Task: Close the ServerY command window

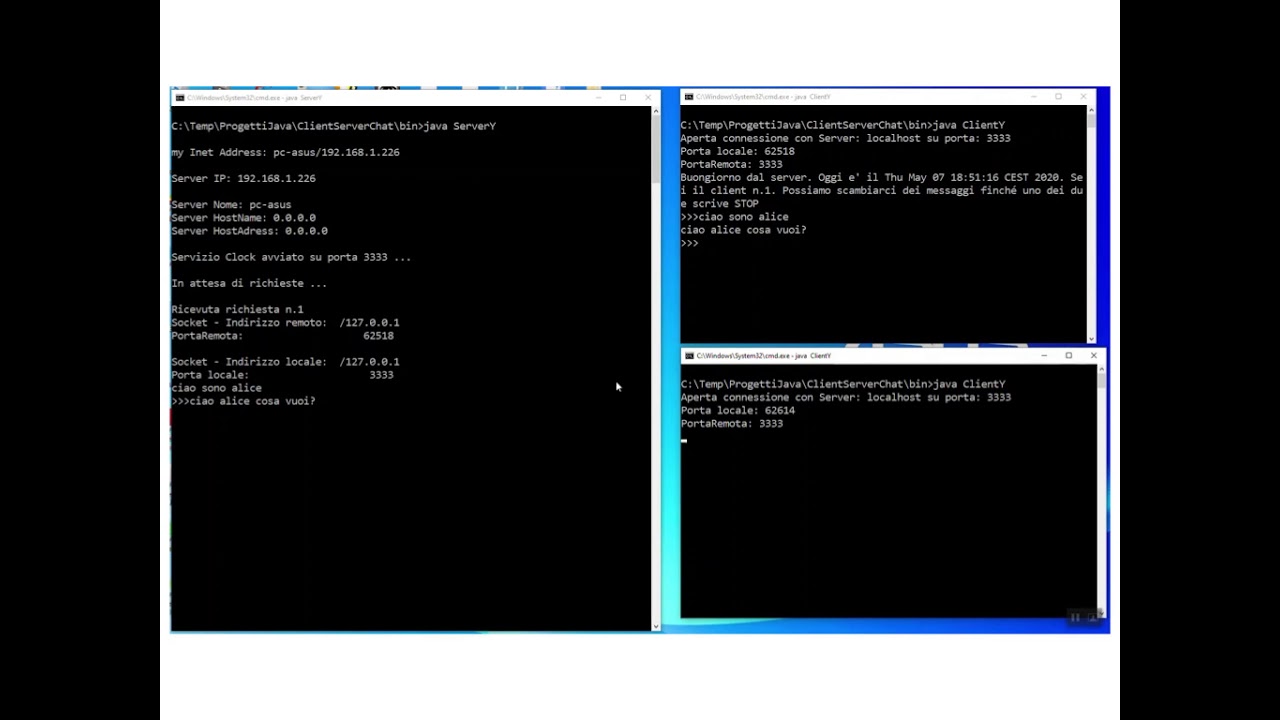Action: click(x=648, y=98)
